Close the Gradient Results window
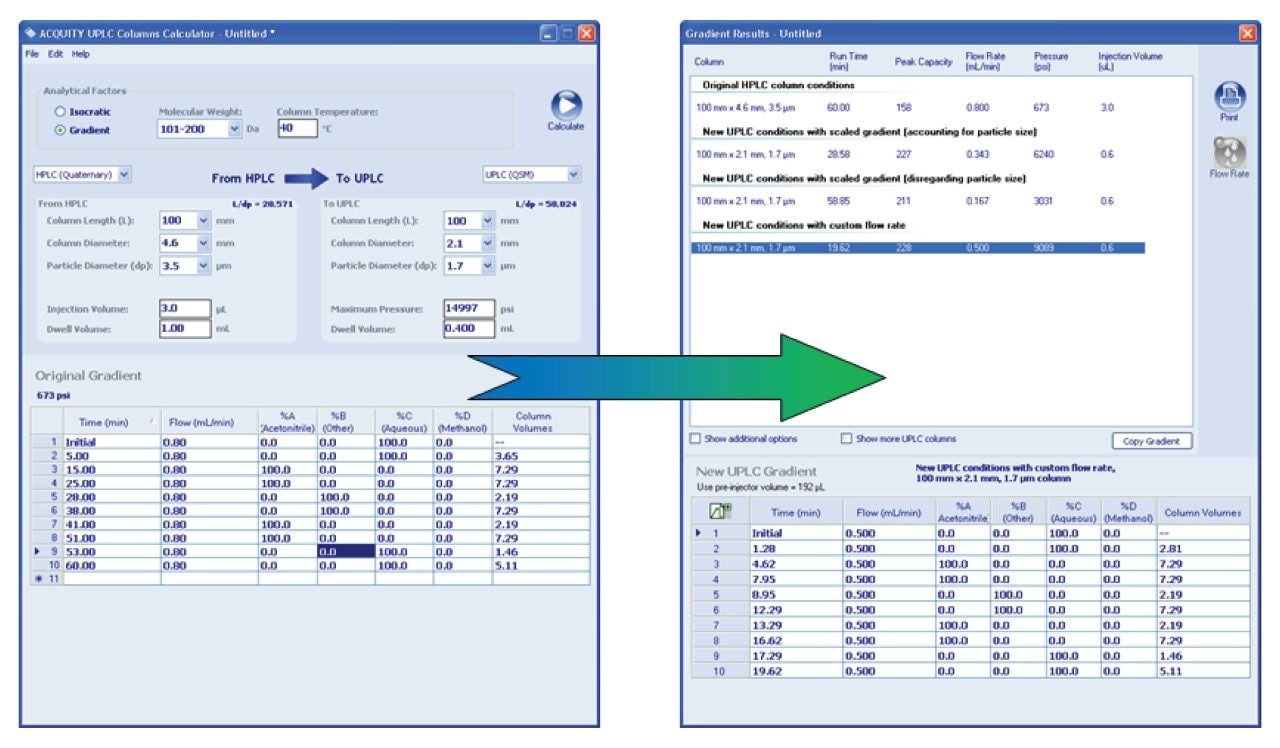Image resolution: width=1280 pixels, height=748 pixels. click(x=1248, y=34)
